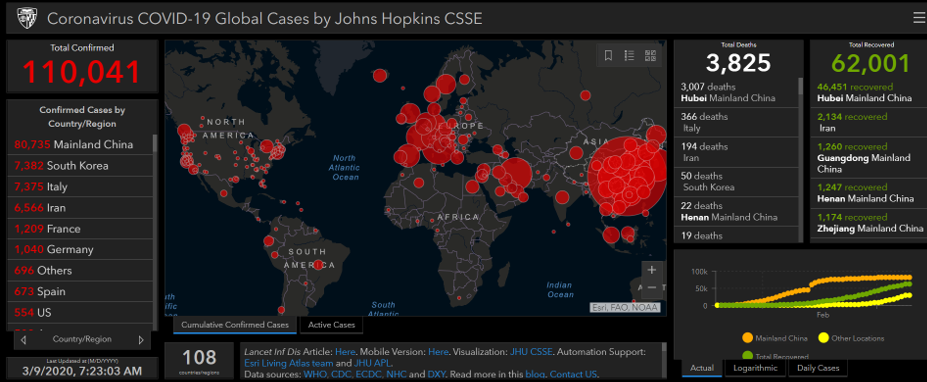Click the Total Confirmed 110,041 figure
Viewport: 927px width, 382px height.
click(82, 72)
